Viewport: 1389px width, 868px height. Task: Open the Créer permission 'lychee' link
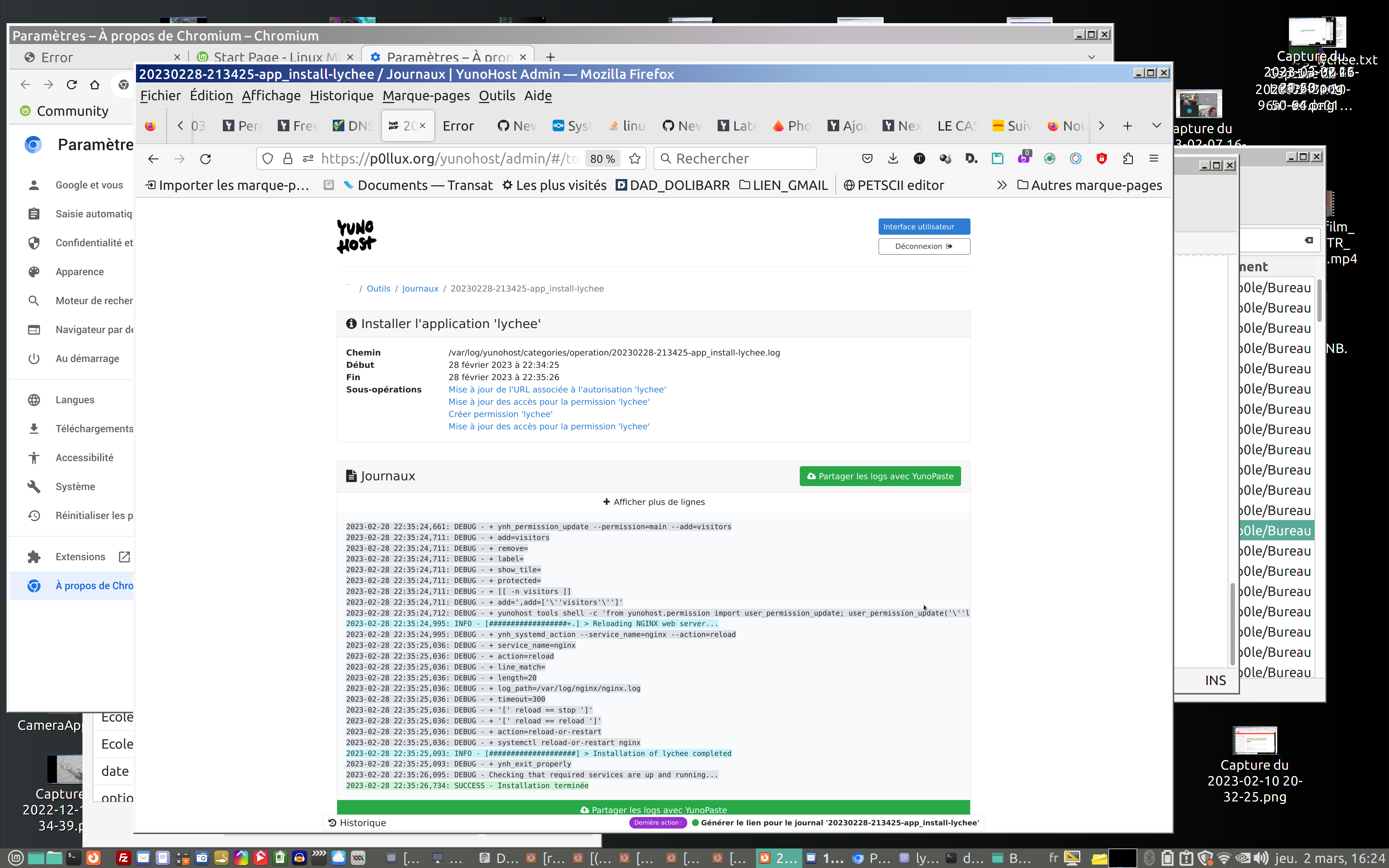[x=500, y=414]
